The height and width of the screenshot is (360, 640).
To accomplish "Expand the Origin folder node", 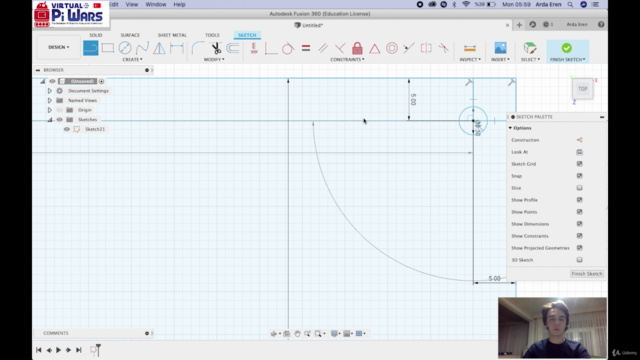I will 50,110.
